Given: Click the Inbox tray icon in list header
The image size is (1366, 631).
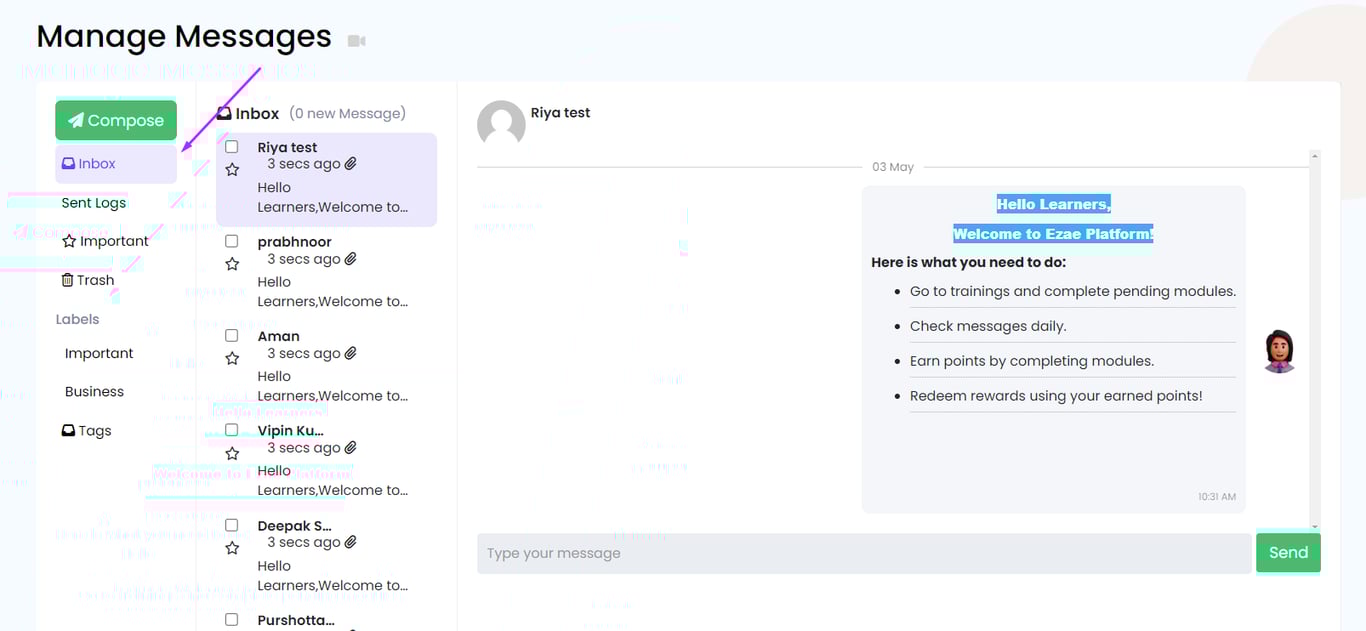Looking at the screenshot, I should point(224,113).
